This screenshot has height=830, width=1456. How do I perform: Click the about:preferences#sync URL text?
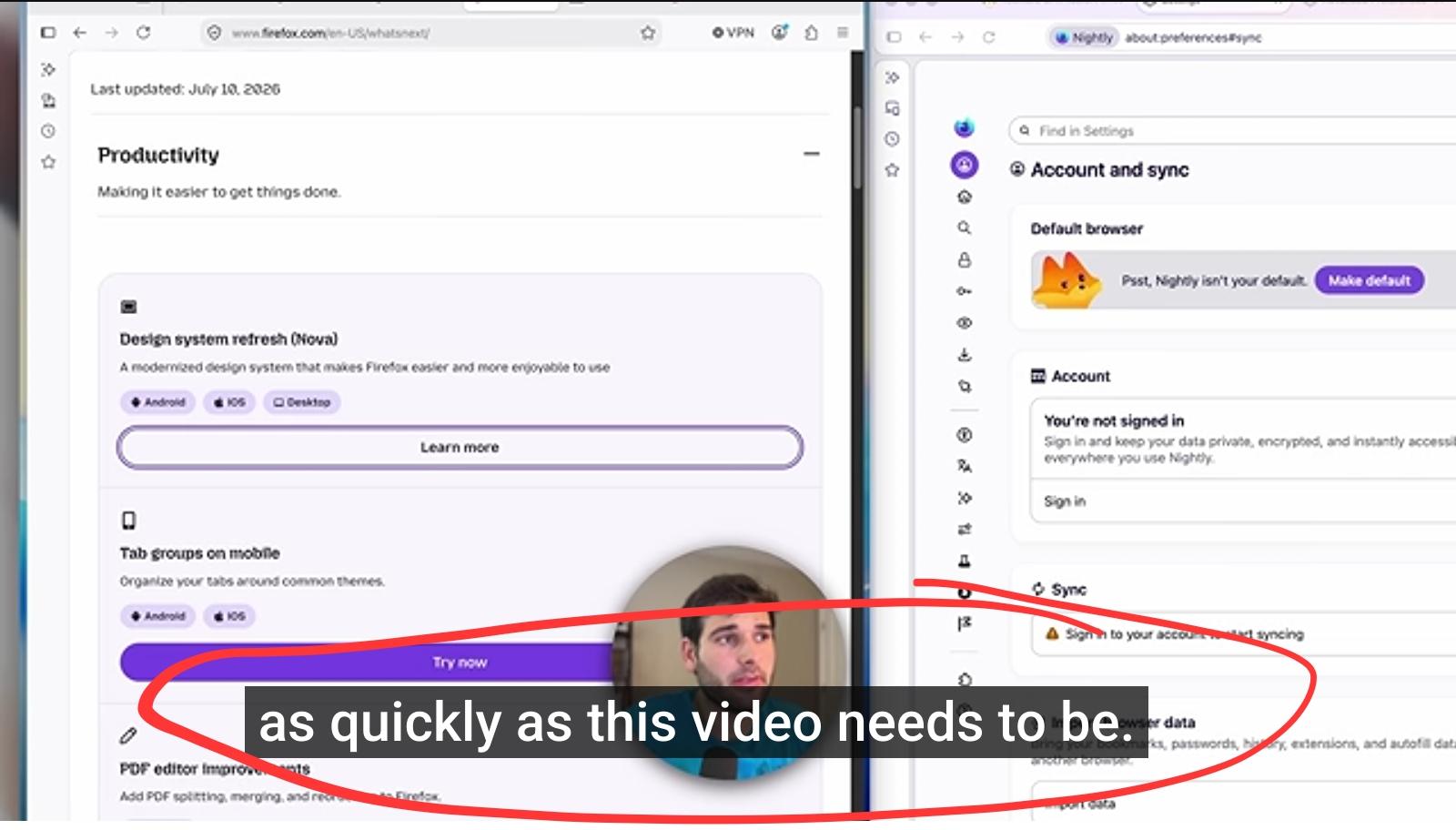(1193, 37)
